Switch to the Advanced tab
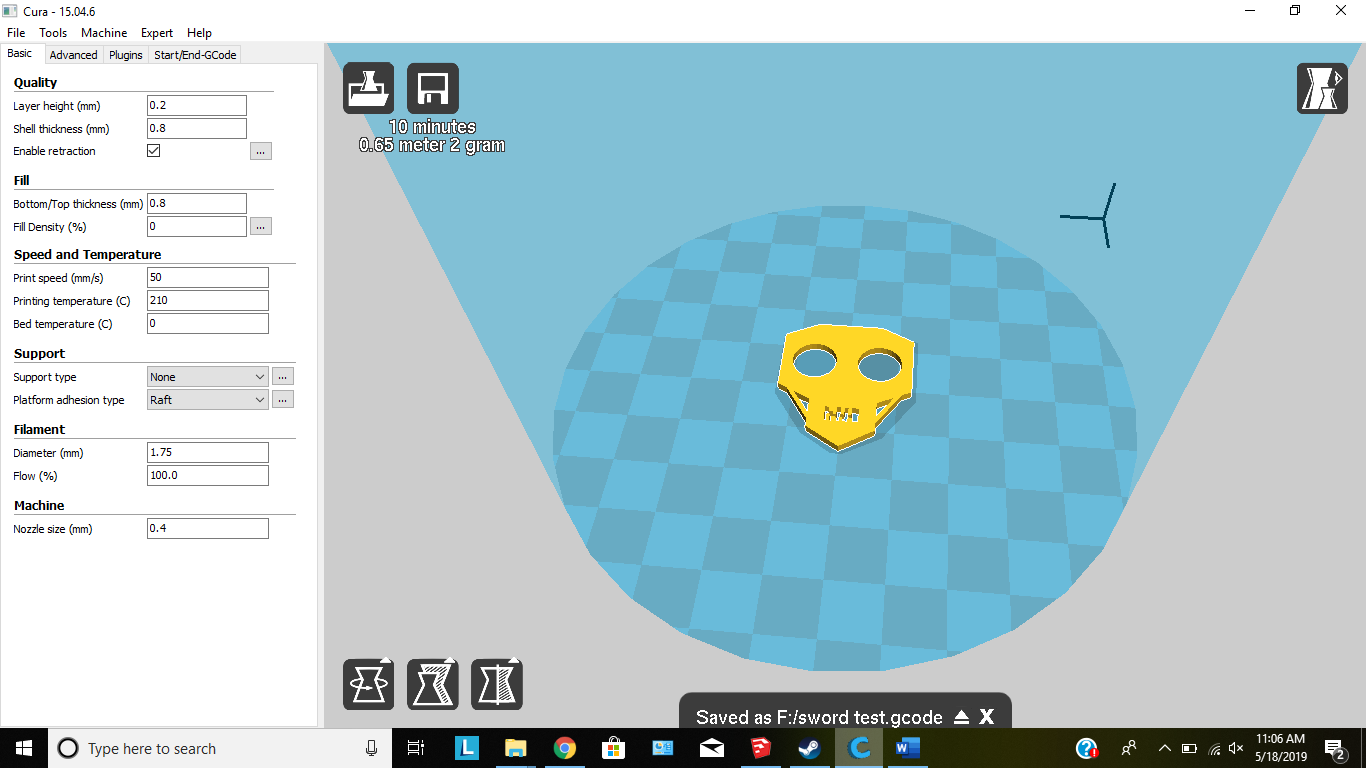The height and width of the screenshot is (768, 1366). [x=73, y=55]
